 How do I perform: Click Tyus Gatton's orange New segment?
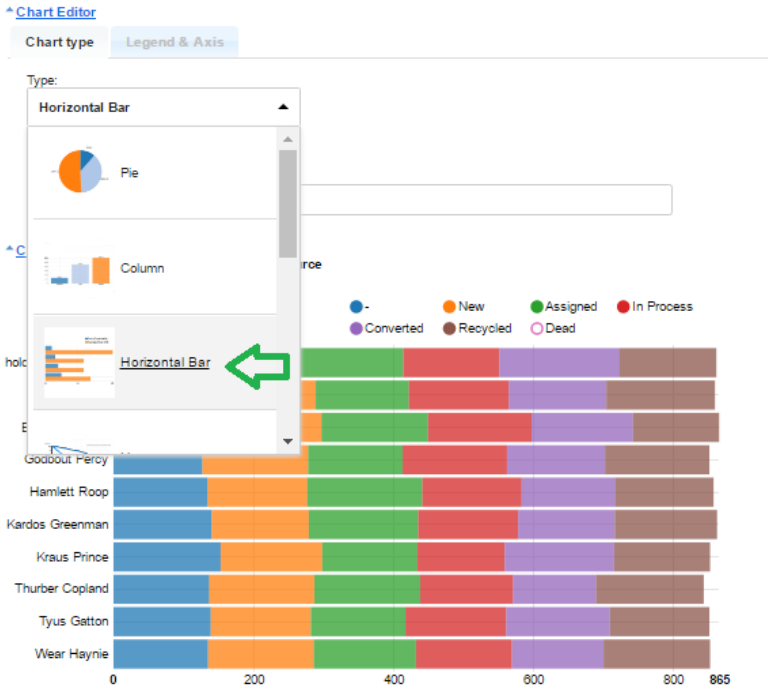(x=261, y=622)
